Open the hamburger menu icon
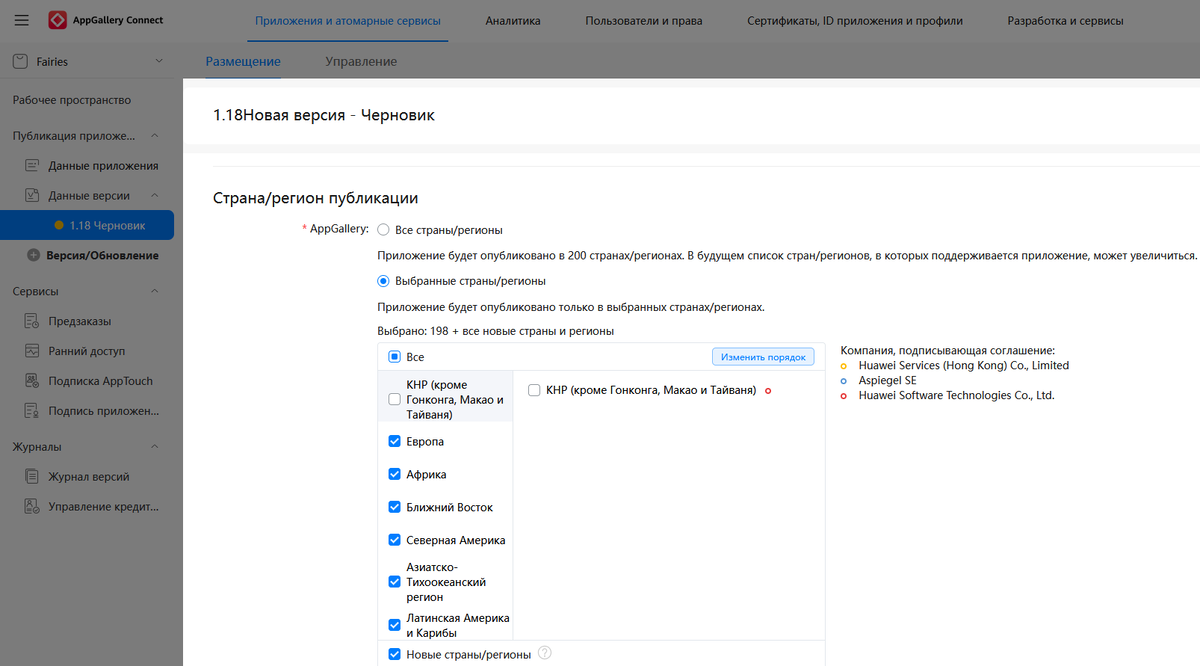The height and width of the screenshot is (666, 1200). 21,19
